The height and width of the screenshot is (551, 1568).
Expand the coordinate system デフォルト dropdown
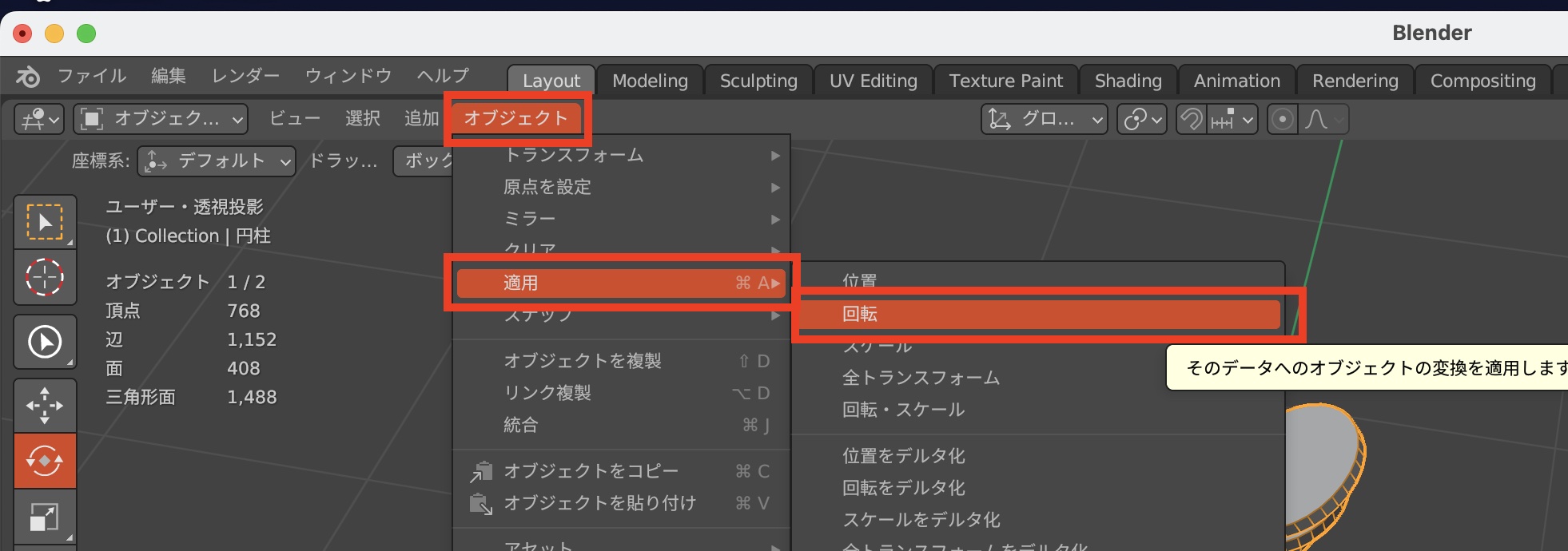tap(217, 161)
